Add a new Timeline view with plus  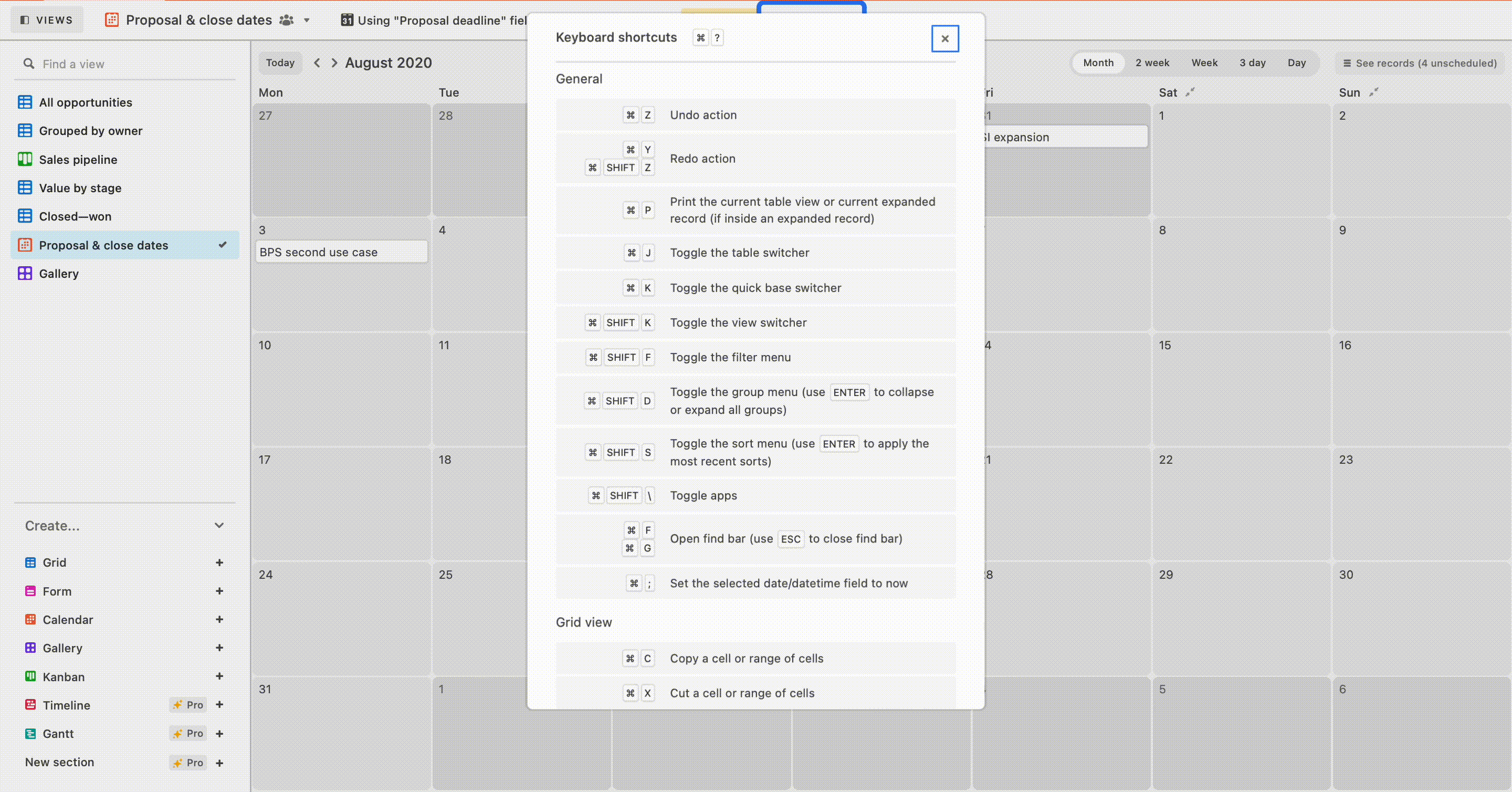pos(219,704)
